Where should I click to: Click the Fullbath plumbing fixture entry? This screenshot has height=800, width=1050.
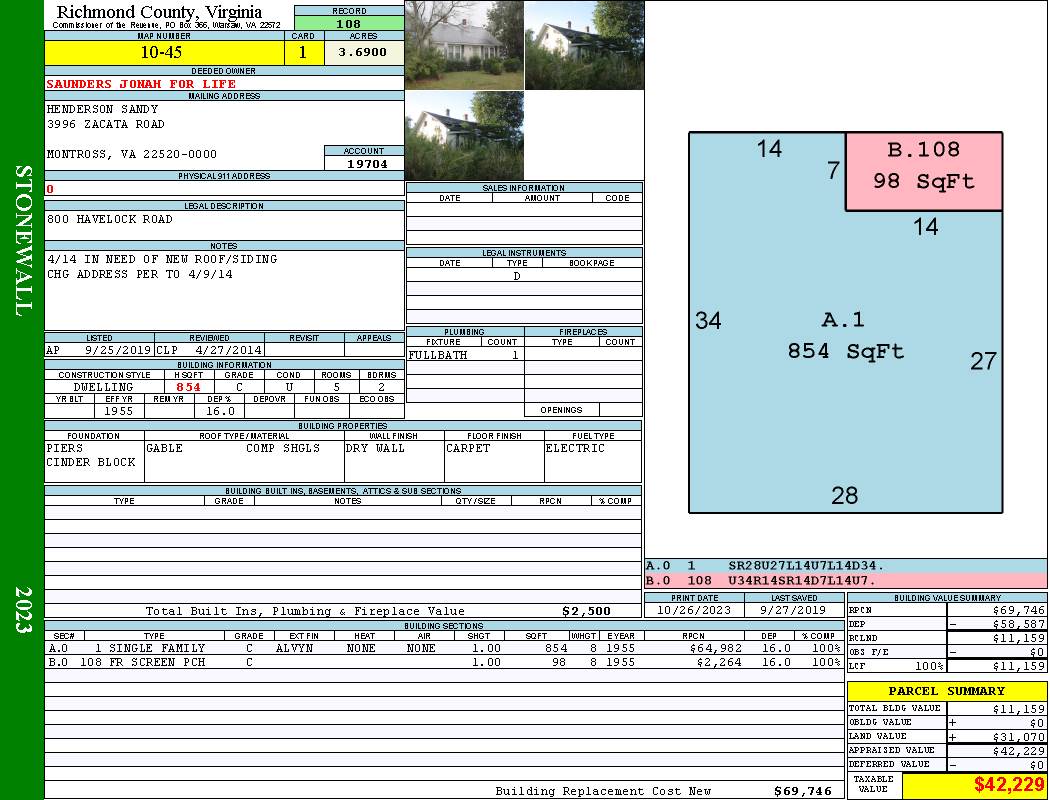(x=438, y=355)
